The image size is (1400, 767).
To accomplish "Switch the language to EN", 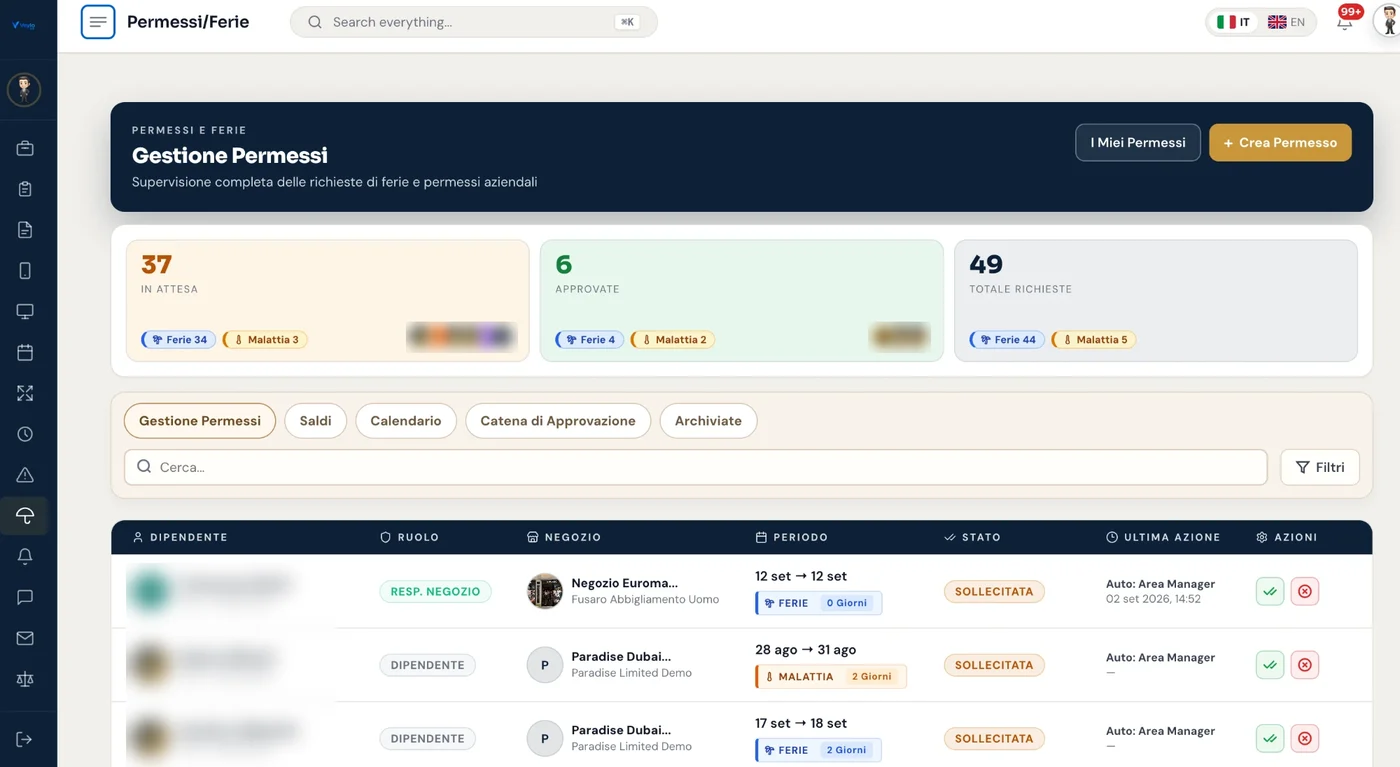I will [1287, 22].
